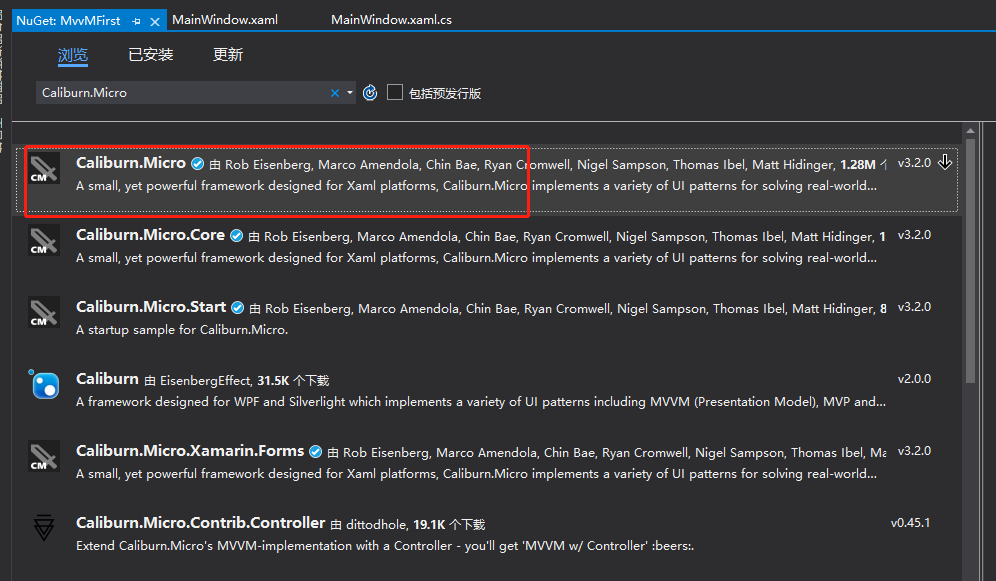Open the 浏览 (Browse) tab
996x581 pixels.
pos(73,55)
